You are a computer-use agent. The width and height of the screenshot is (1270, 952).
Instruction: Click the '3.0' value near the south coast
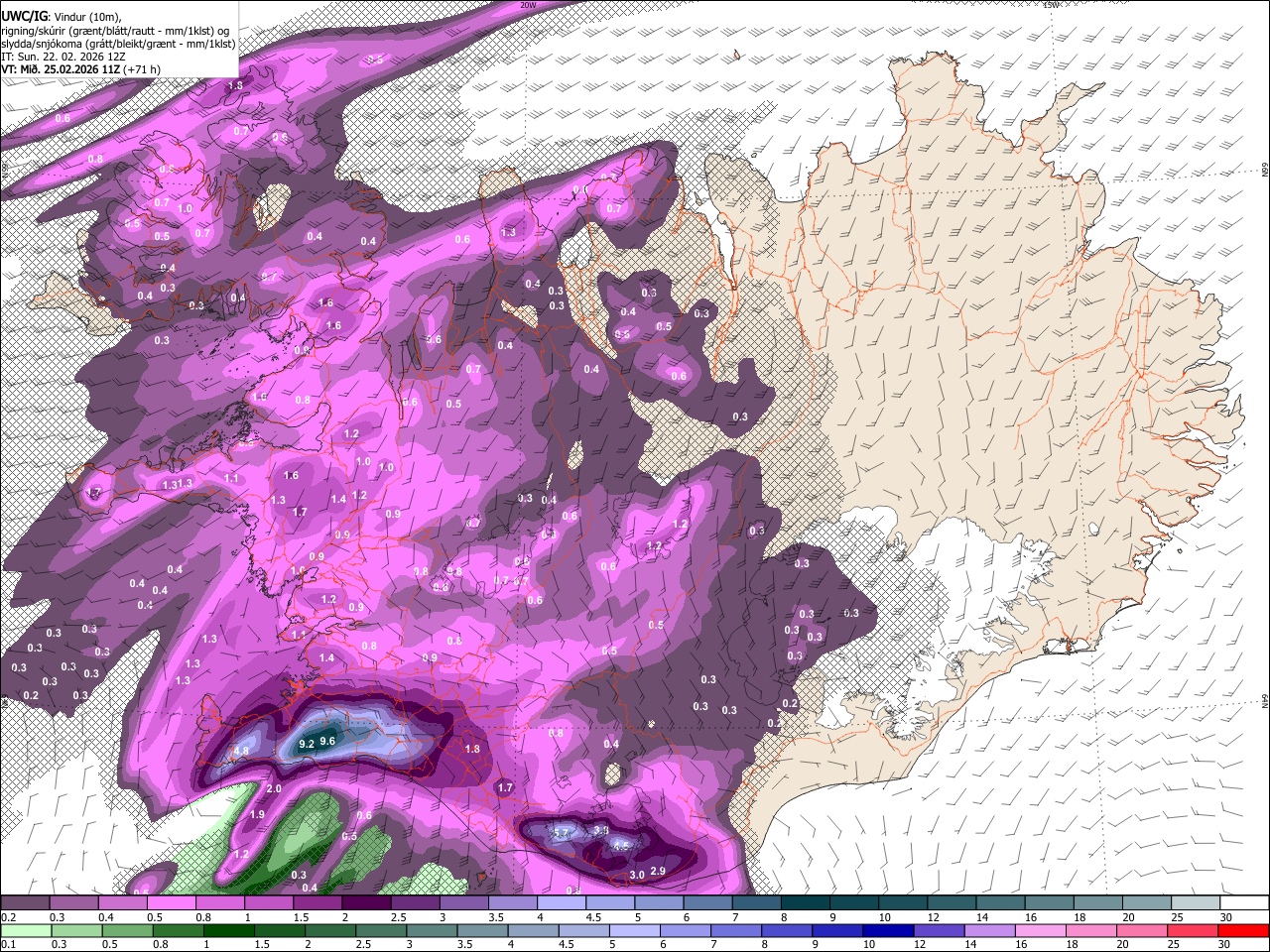pyautogui.click(x=637, y=874)
